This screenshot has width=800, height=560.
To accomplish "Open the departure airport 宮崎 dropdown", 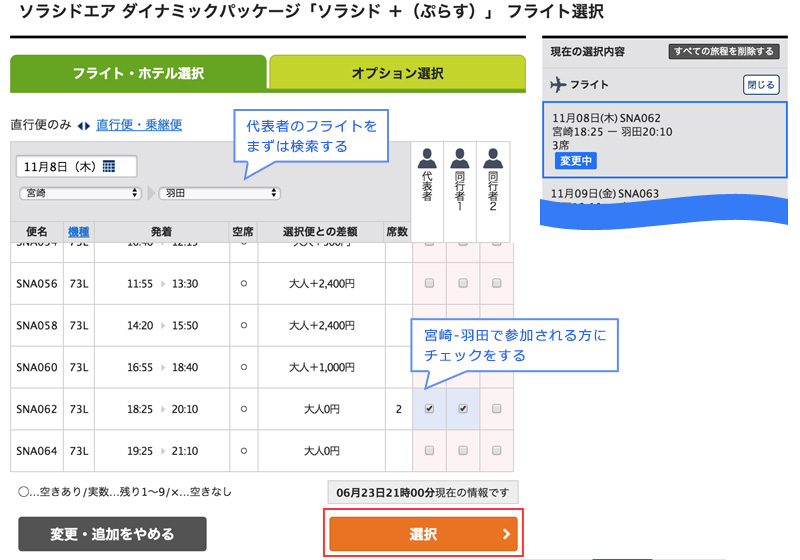I will coord(80,193).
